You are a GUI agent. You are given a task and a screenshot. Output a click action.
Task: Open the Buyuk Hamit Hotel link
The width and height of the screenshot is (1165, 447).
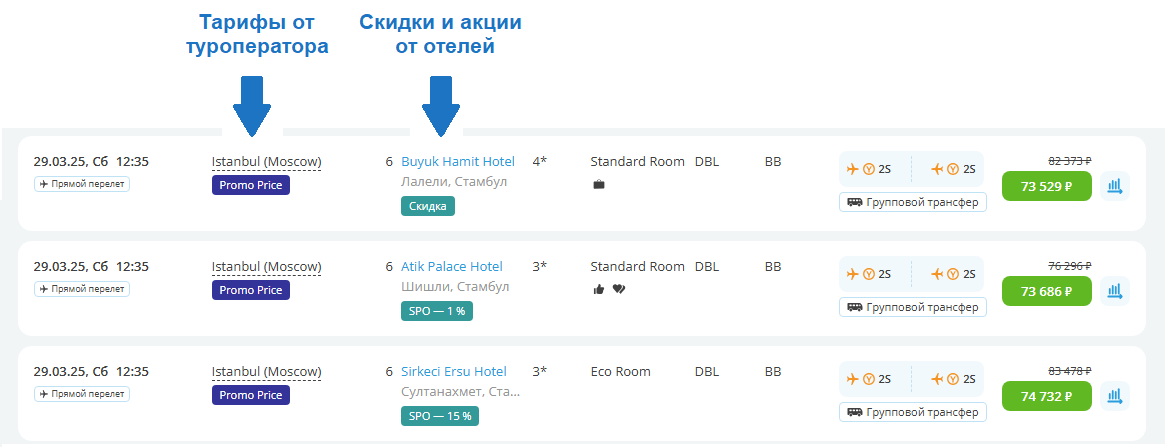click(x=457, y=162)
